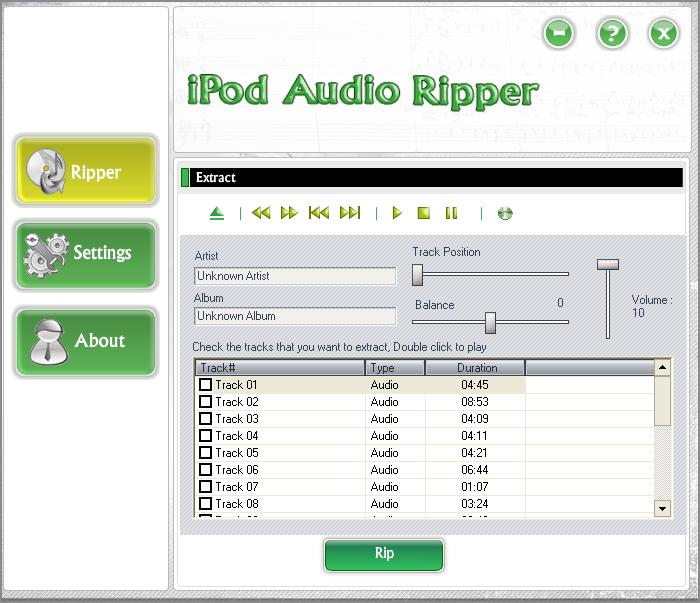Select duration 08:53 of Track 02

click(475, 402)
